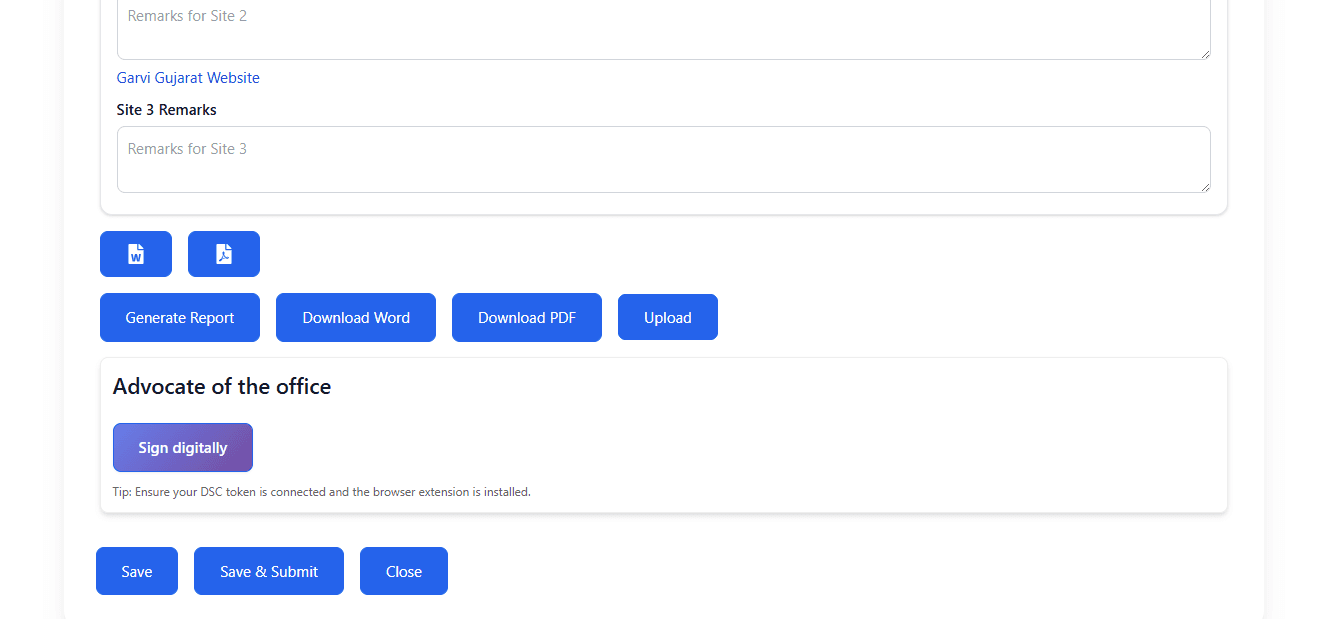Image resolution: width=1331 pixels, height=619 pixels.
Task: Click Download PDF
Action: tap(526, 317)
